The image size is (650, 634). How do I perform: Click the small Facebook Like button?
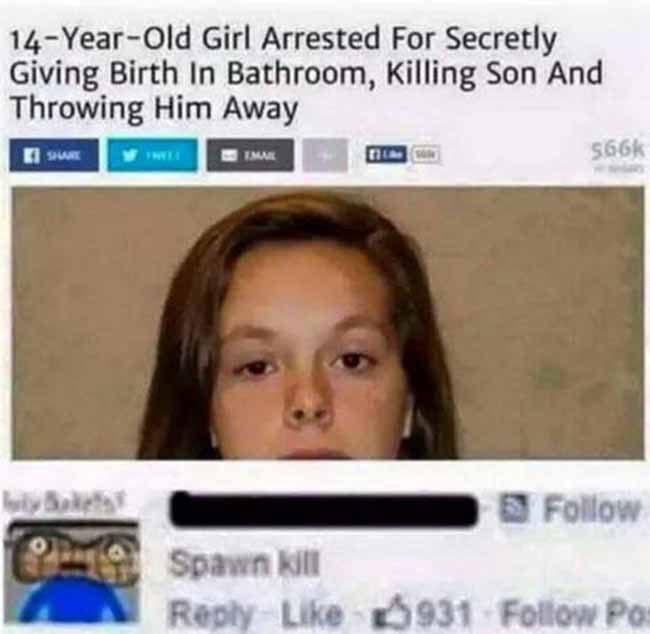point(386,154)
